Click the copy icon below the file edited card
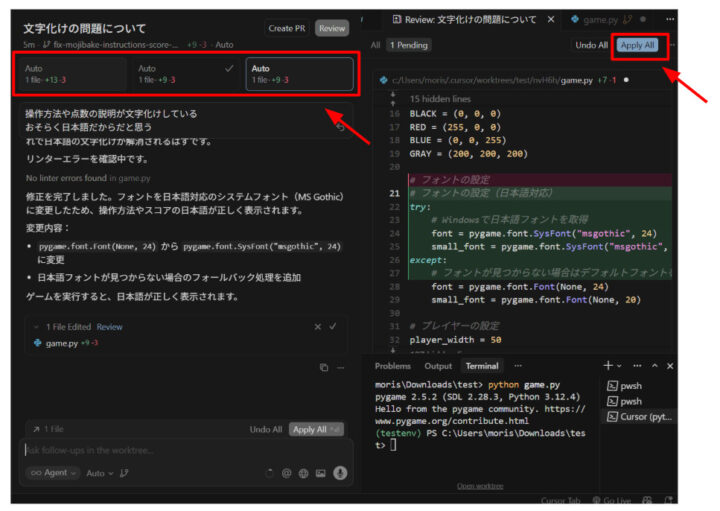 [324, 368]
